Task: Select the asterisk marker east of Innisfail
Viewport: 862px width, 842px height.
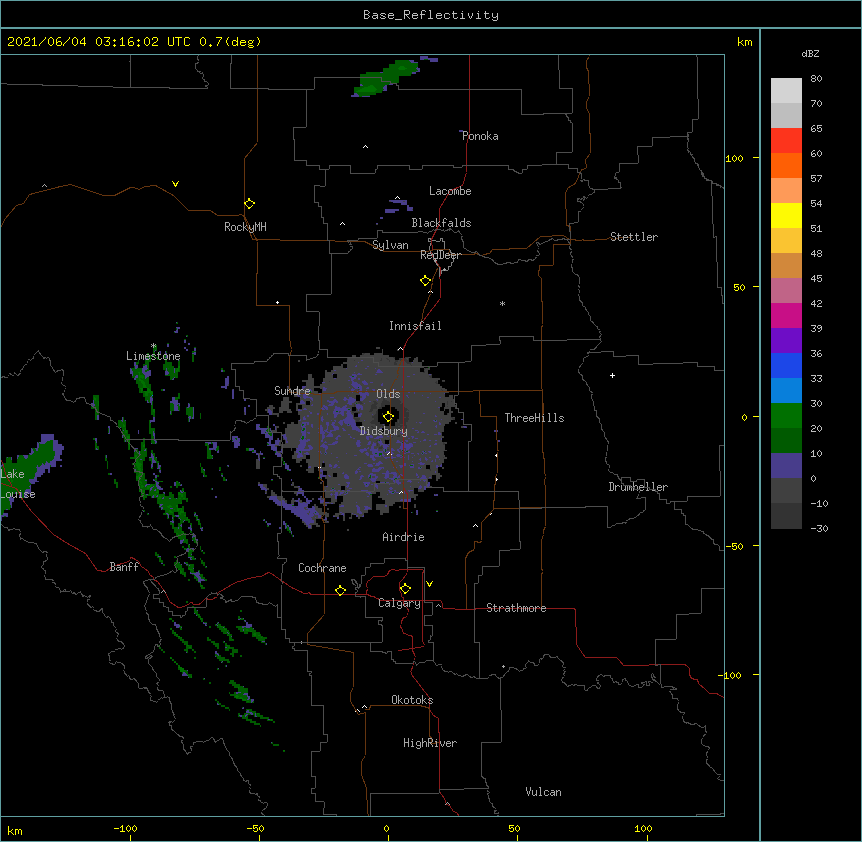Action: tap(502, 303)
